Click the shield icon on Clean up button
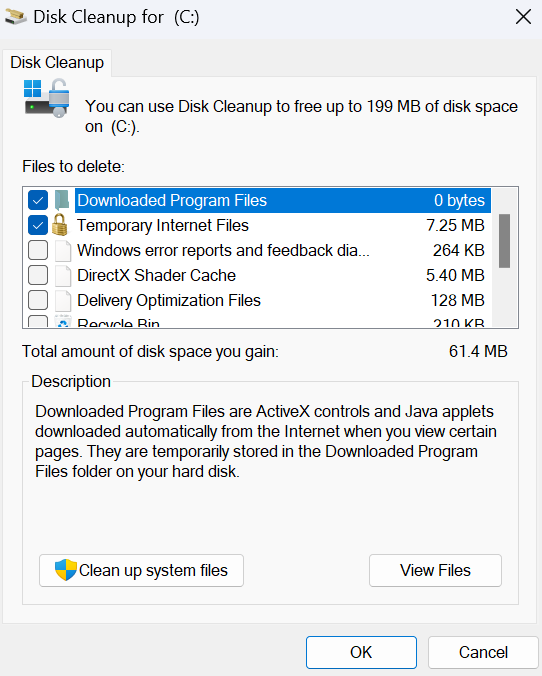Viewport: 542px width, 676px height. tap(66, 570)
